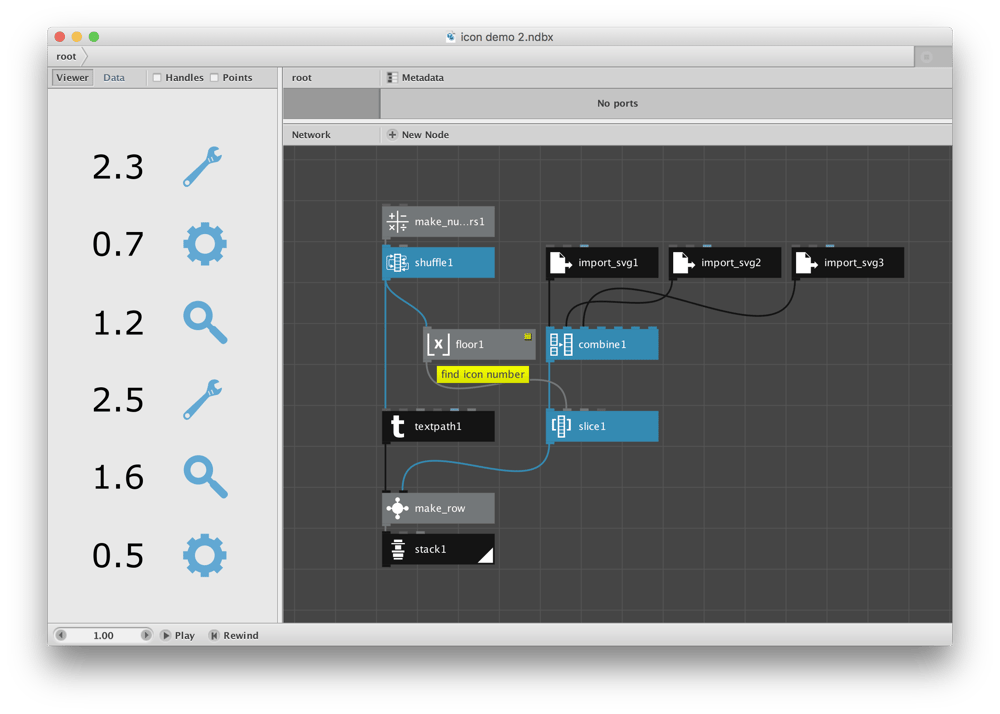This screenshot has width=1000, height=714.
Task: Select the floor1 node bracket icon
Action: [x=438, y=344]
